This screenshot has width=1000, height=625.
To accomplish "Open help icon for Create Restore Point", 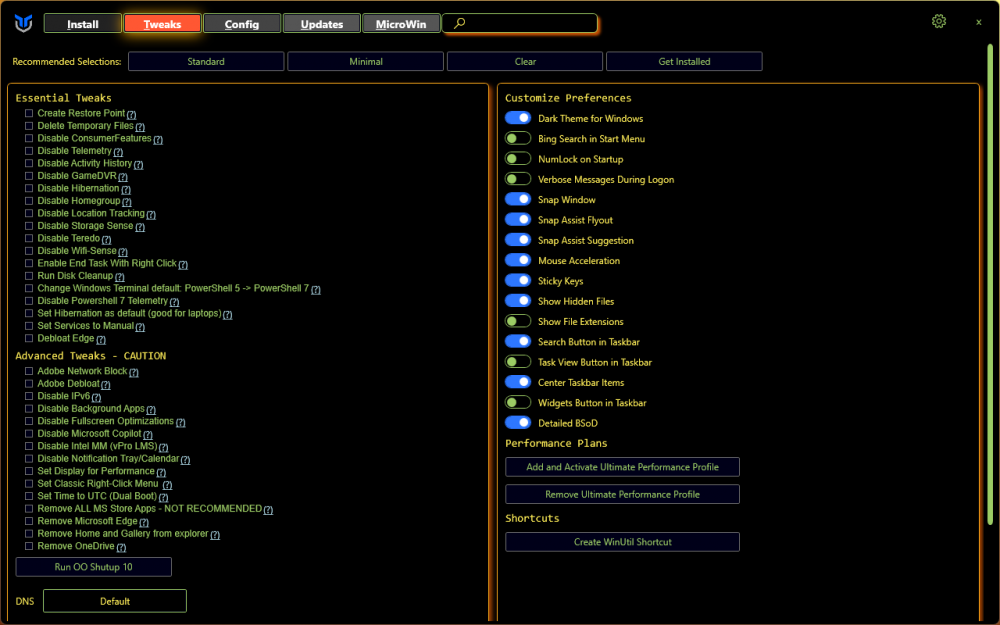I will [131, 115].
